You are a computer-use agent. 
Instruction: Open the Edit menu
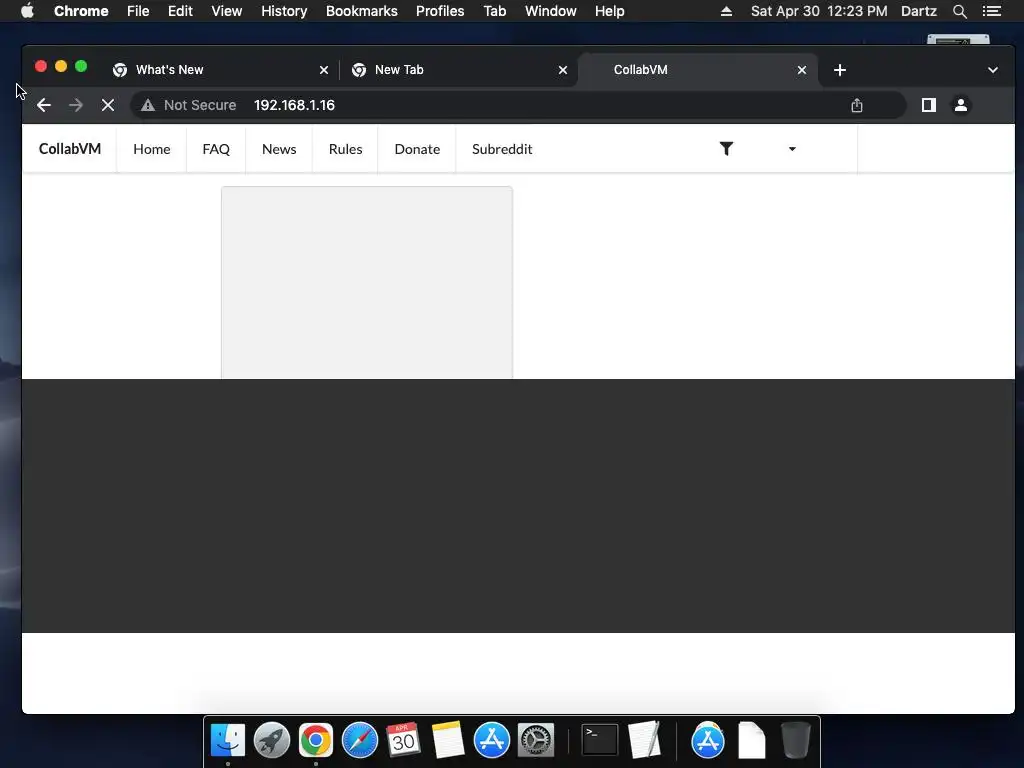[x=180, y=11]
